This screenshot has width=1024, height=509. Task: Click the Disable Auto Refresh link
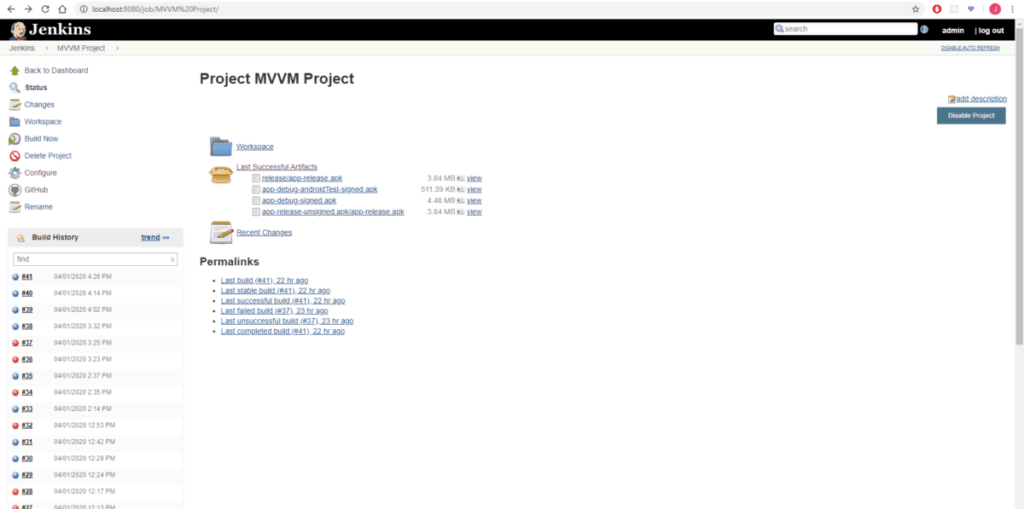coord(972,48)
